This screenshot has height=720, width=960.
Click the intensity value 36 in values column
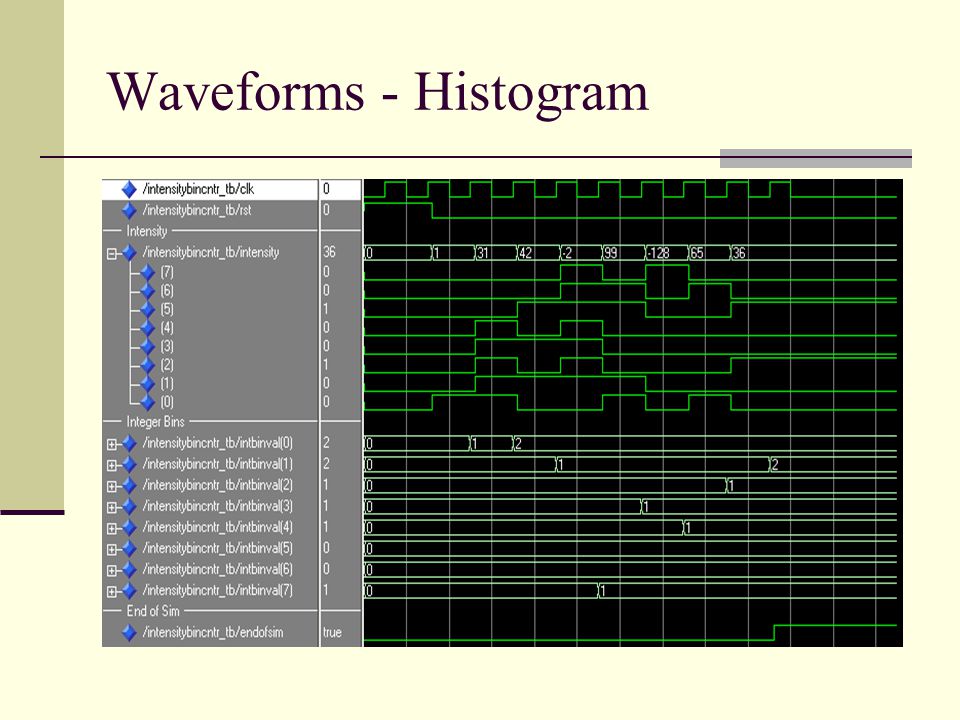click(329, 252)
